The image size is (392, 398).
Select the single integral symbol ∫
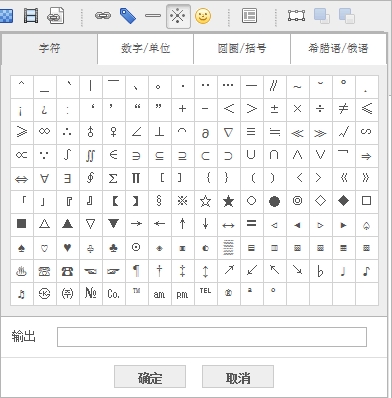[x=67, y=155]
